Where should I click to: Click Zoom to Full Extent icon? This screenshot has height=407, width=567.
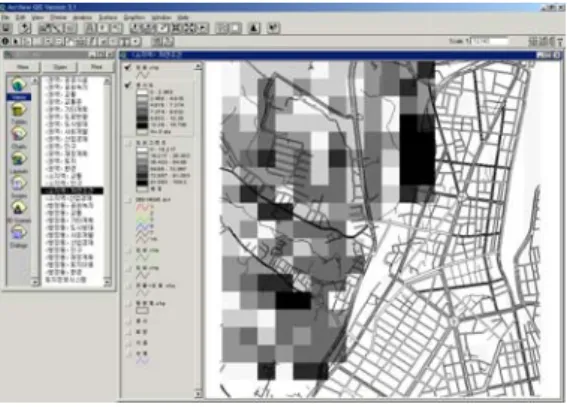[x=136, y=28]
